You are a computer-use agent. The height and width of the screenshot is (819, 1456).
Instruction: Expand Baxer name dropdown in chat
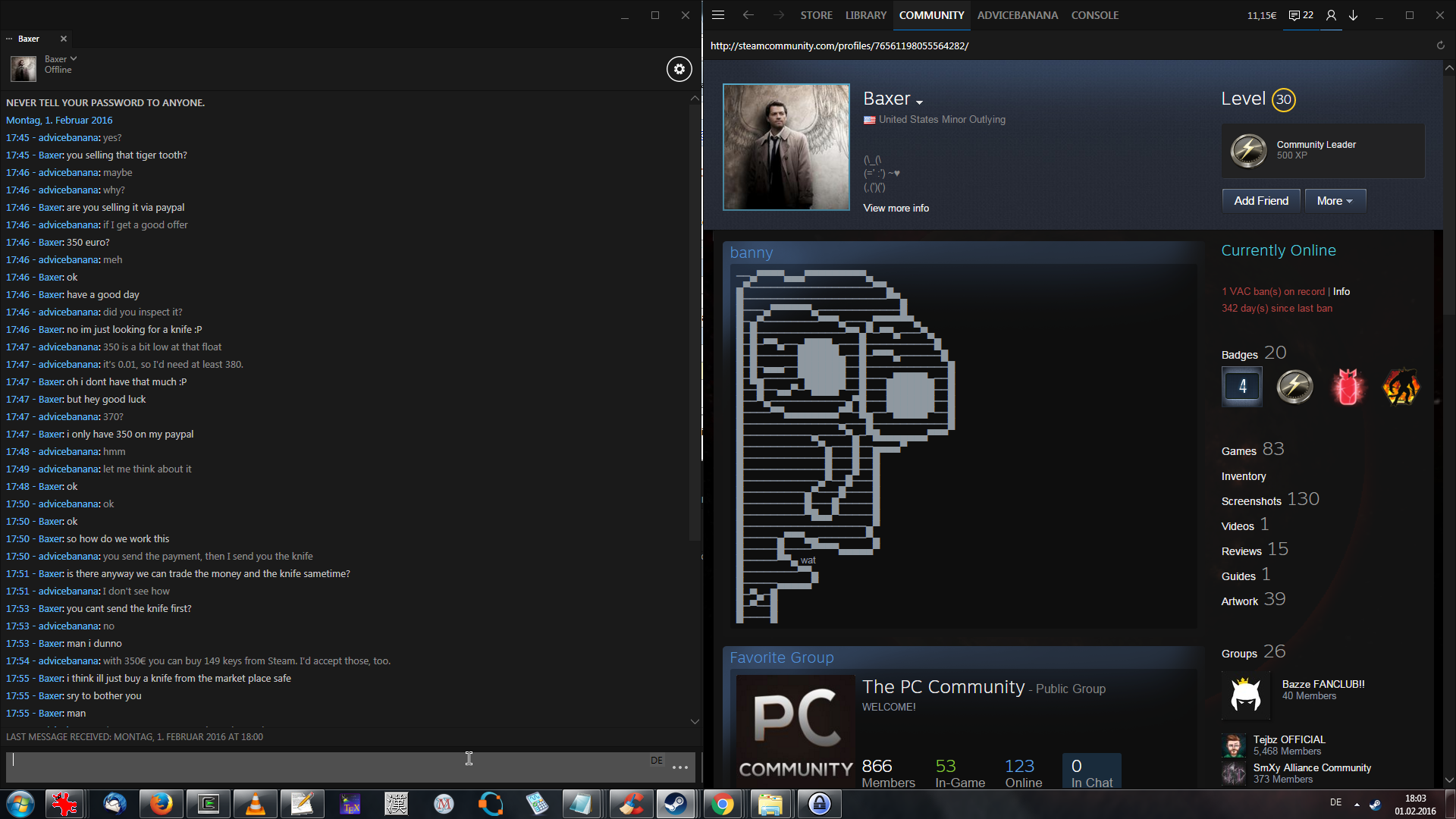[x=73, y=58]
